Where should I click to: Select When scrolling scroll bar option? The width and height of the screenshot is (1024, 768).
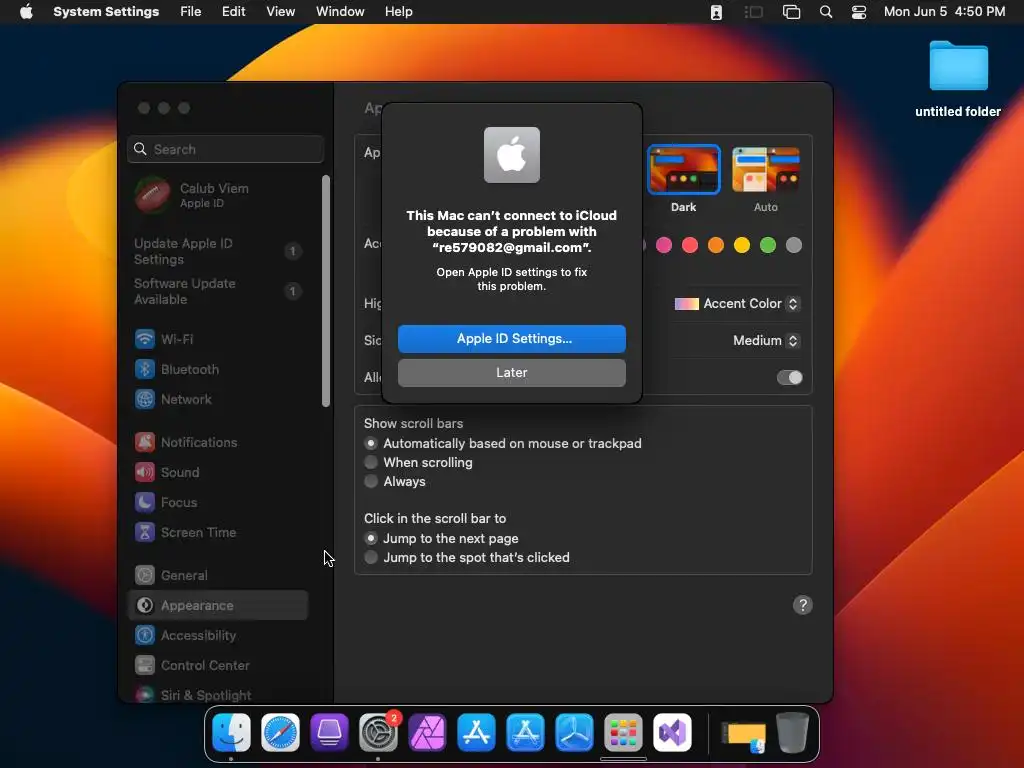coord(371,462)
